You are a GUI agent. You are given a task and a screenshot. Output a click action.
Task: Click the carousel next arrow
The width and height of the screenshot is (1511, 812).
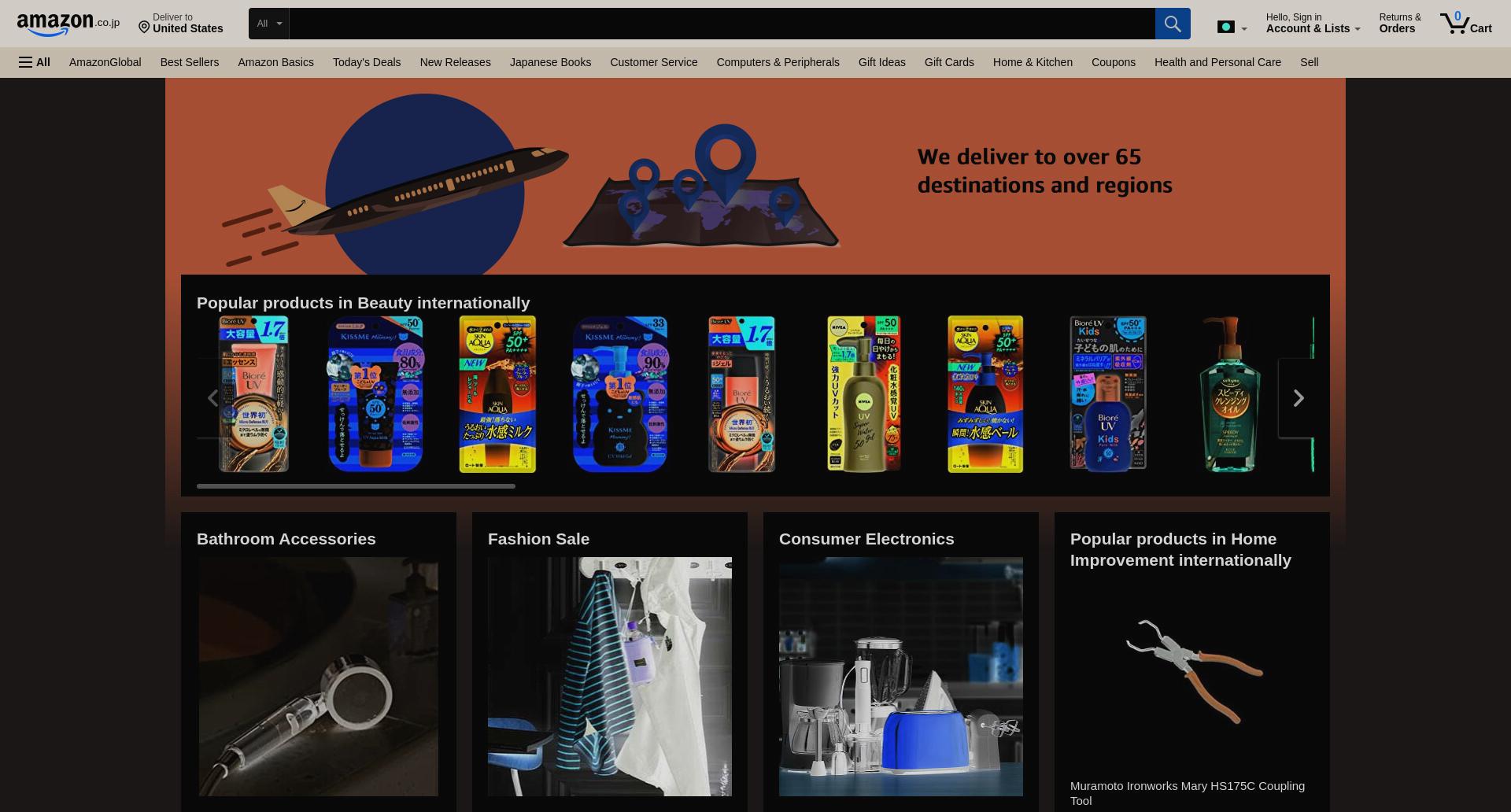point(1298,398)
